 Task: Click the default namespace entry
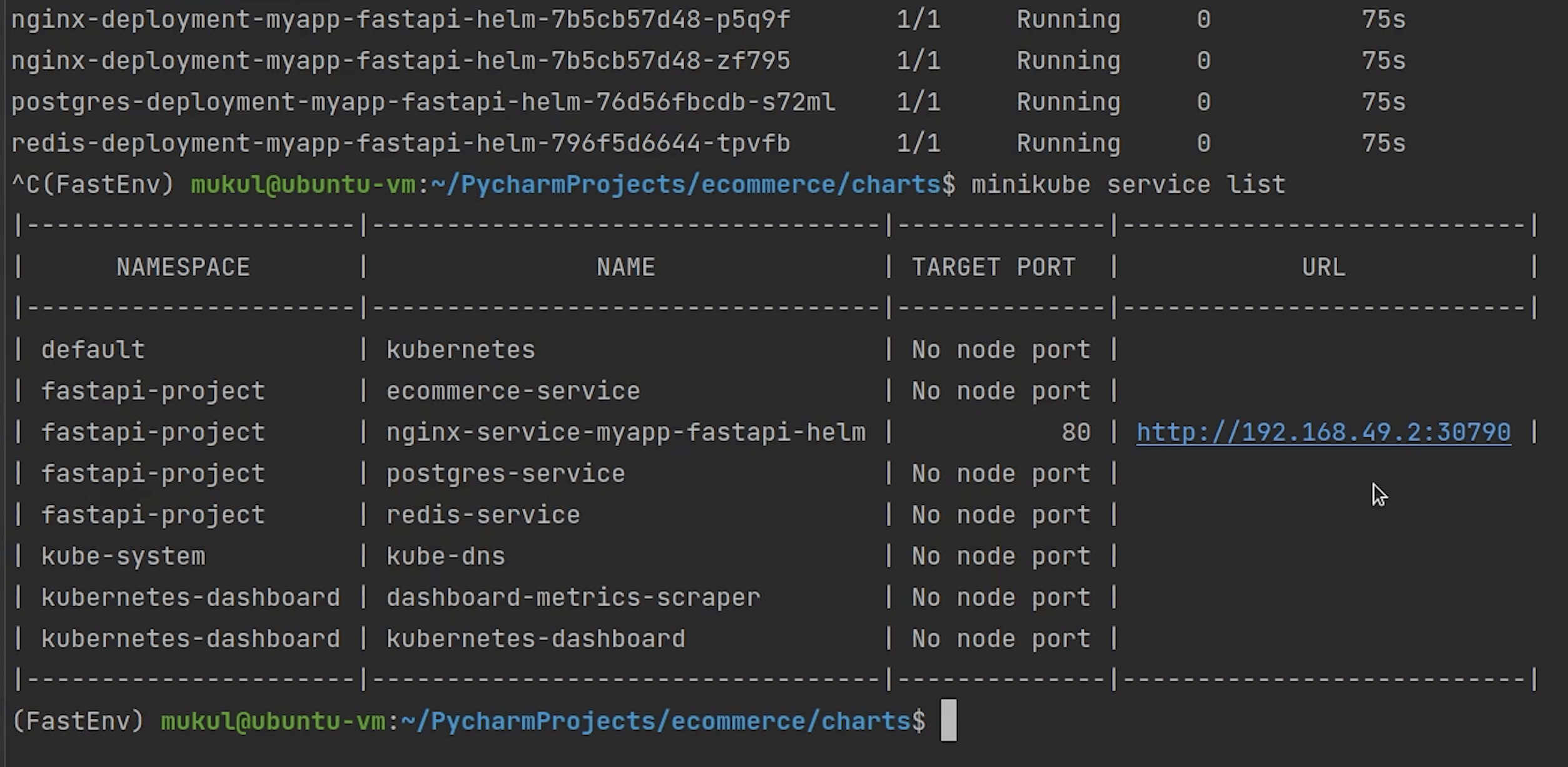click(x=93, y=350)
